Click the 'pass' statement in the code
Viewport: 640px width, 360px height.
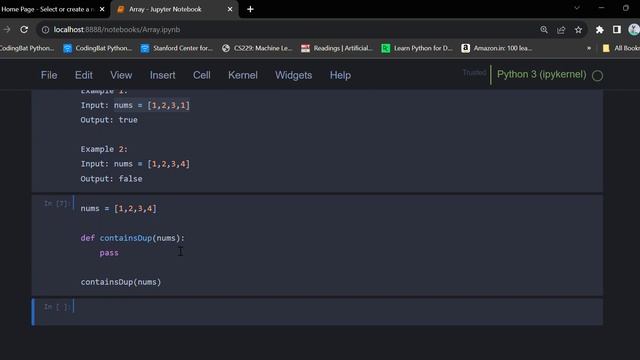tap(109, 253)
